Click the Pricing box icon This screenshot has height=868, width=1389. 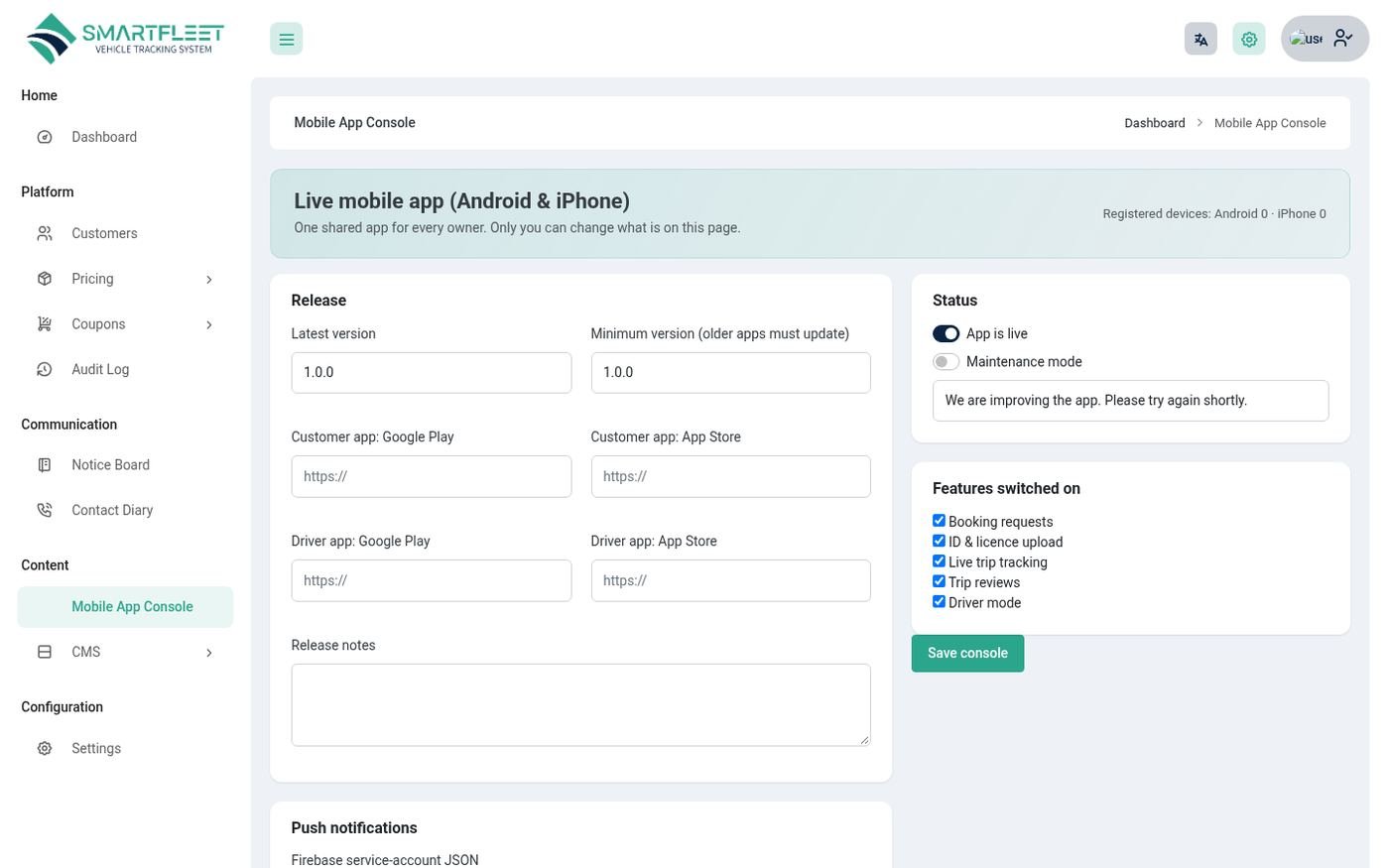pyautogui.click(x=45, y=279)
